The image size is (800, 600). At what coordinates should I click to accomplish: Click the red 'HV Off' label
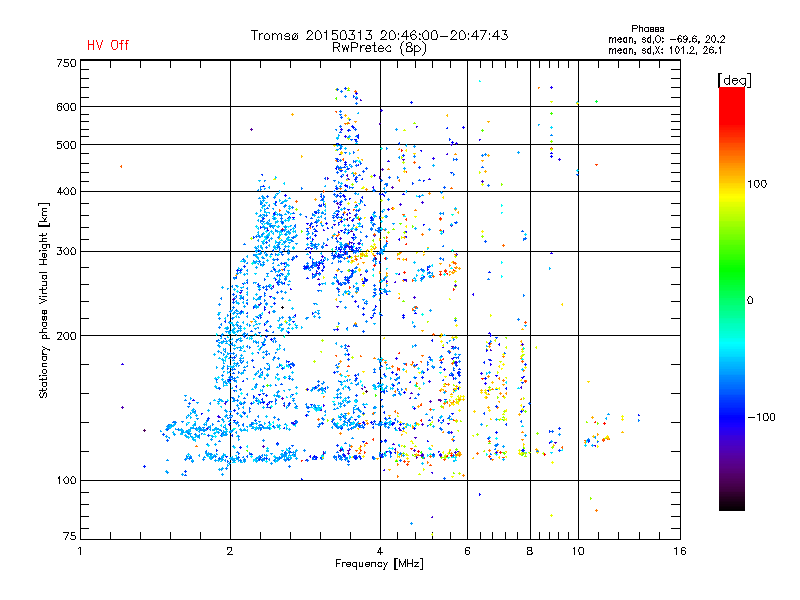point(108,45)
